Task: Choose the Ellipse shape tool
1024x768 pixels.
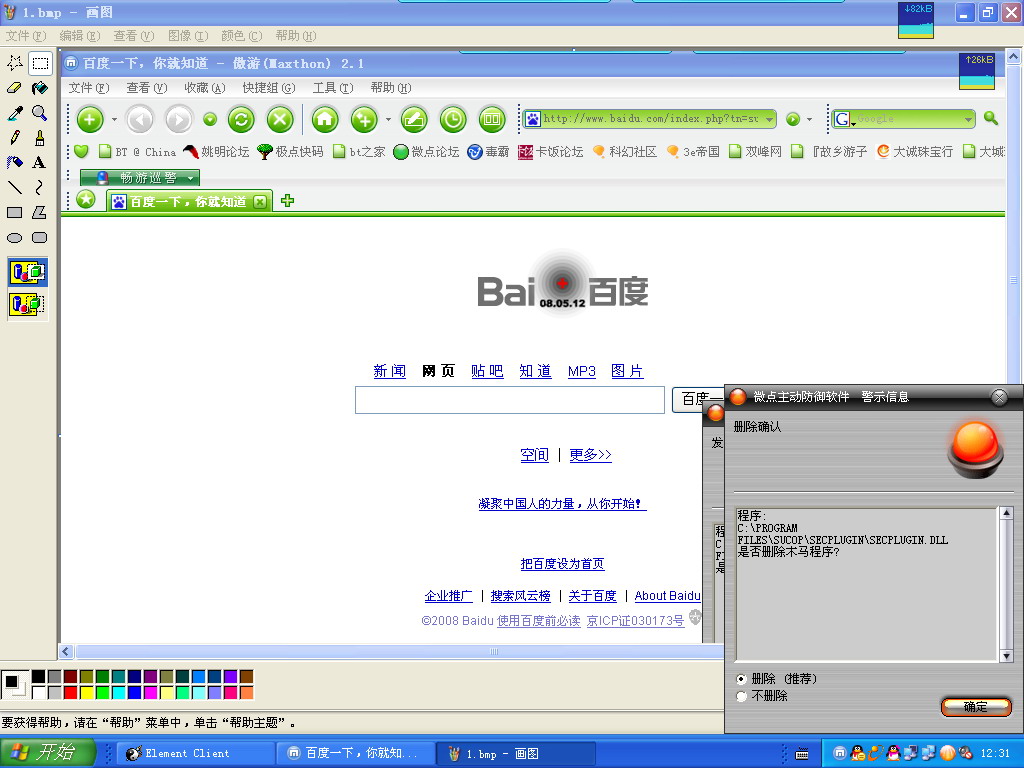Action: (x=14, y=238)
